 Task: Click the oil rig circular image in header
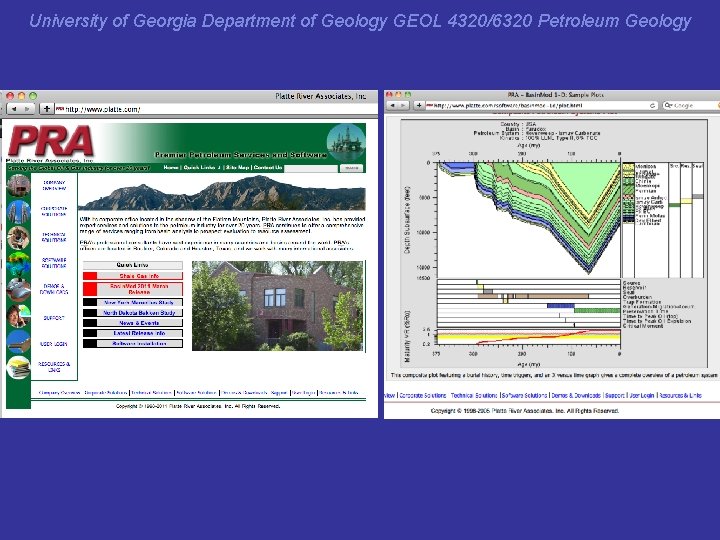(x=346, y=141)
